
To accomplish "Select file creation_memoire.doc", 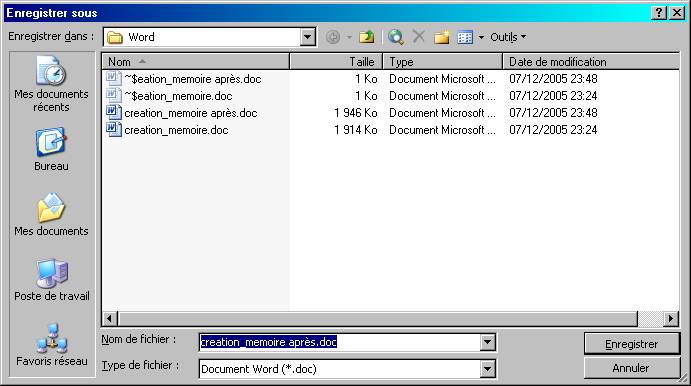I will 176,130.
